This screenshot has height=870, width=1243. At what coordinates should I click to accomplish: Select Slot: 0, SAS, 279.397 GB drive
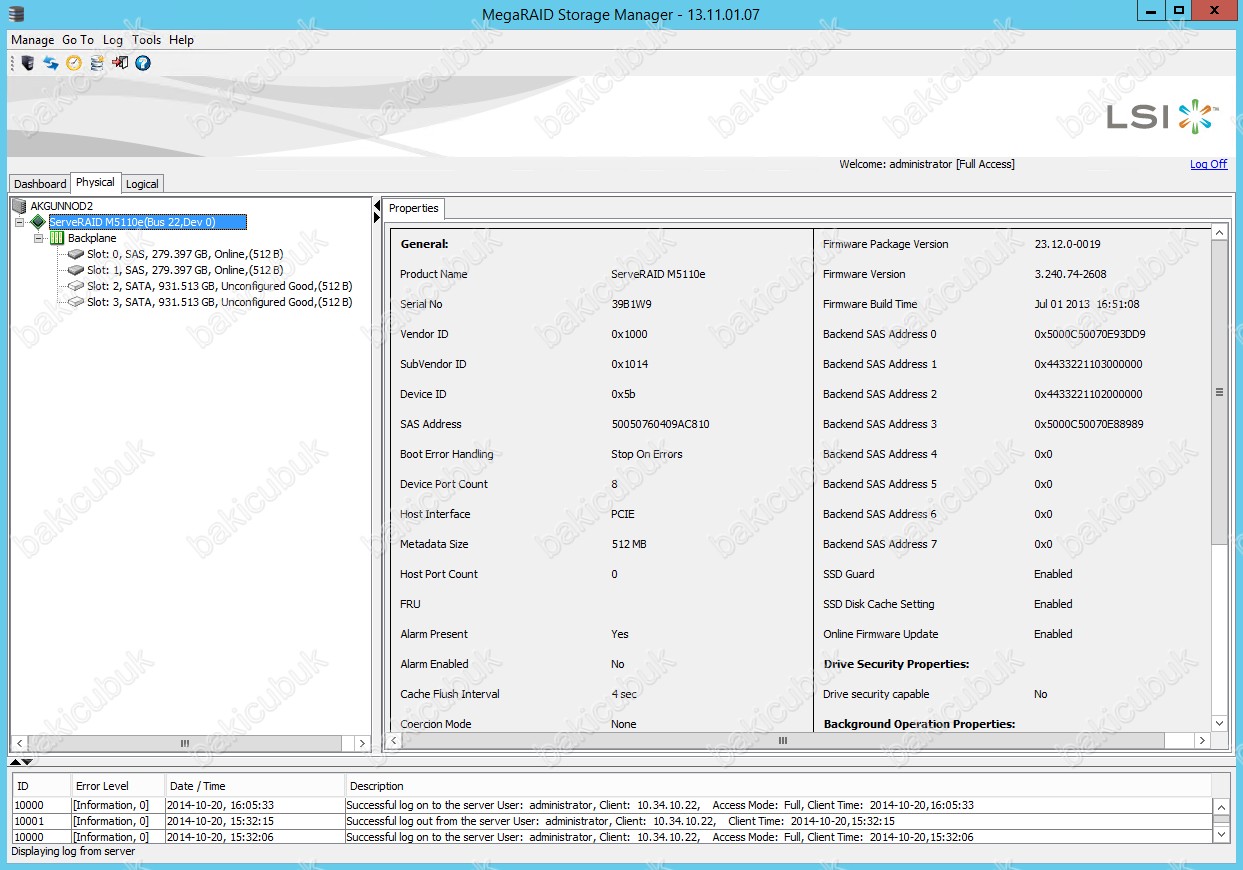tap(185, 254)
